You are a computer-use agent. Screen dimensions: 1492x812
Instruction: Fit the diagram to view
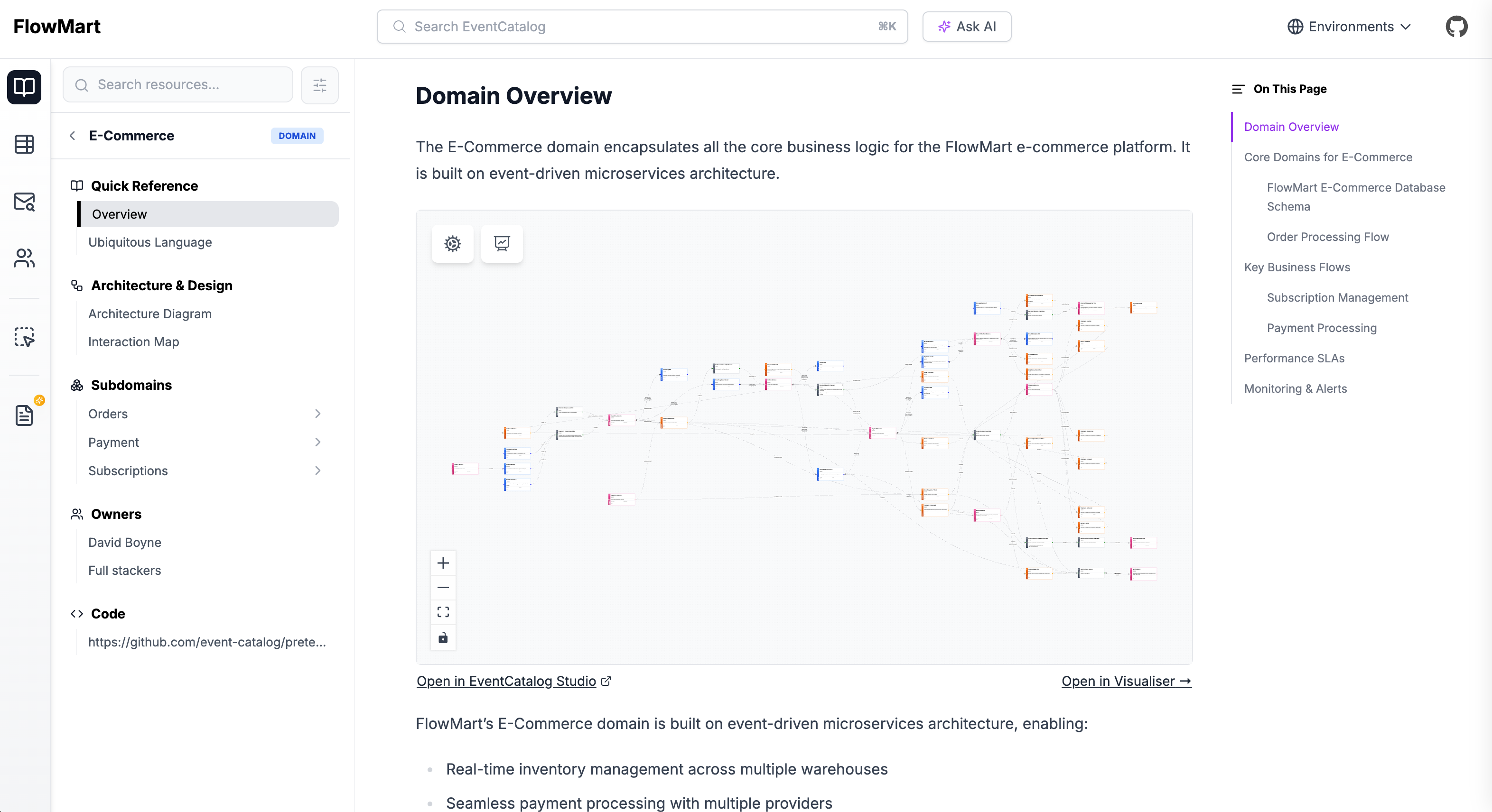[443, 612]
